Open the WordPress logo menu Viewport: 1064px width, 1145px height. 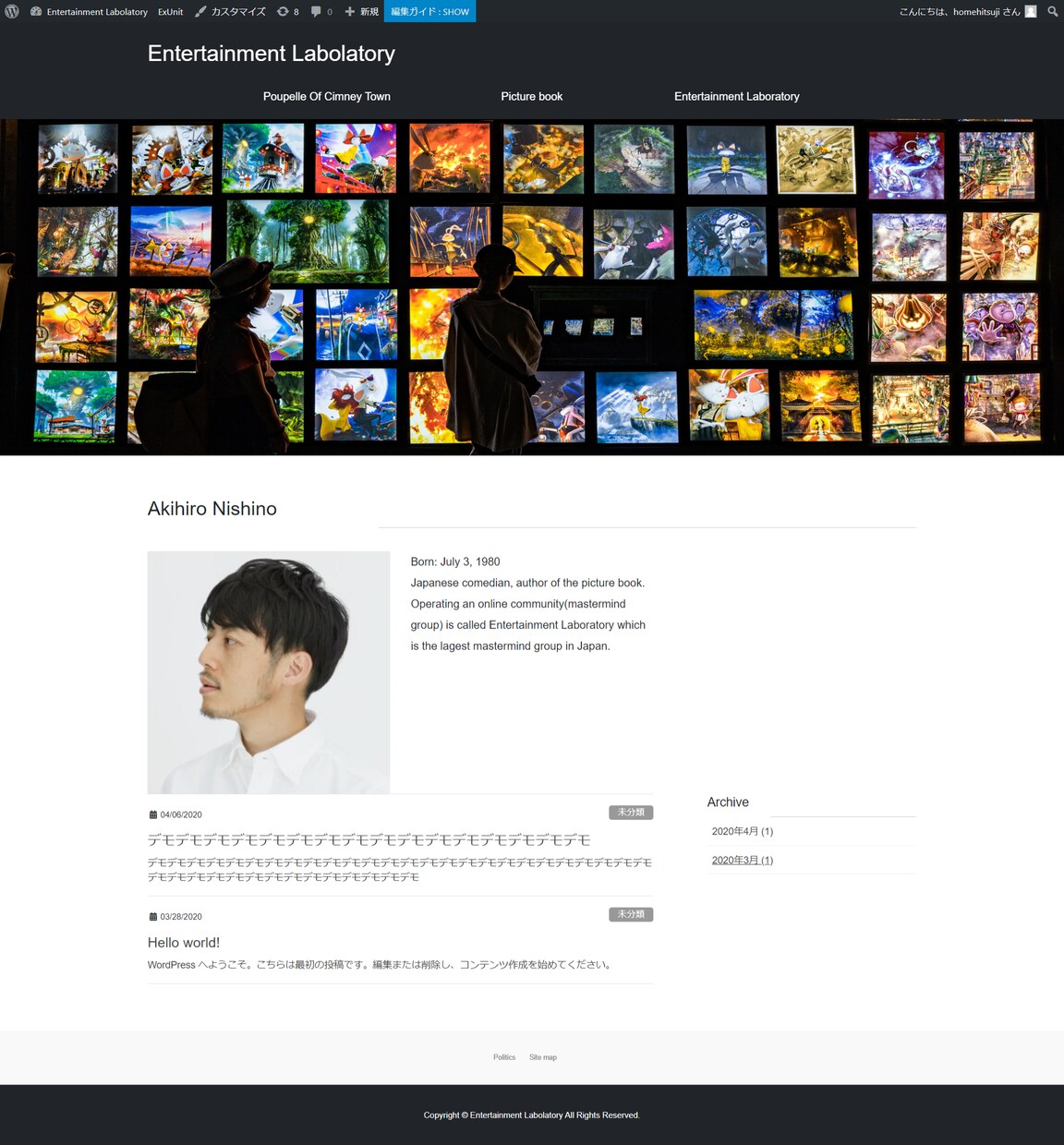[12, 11]
